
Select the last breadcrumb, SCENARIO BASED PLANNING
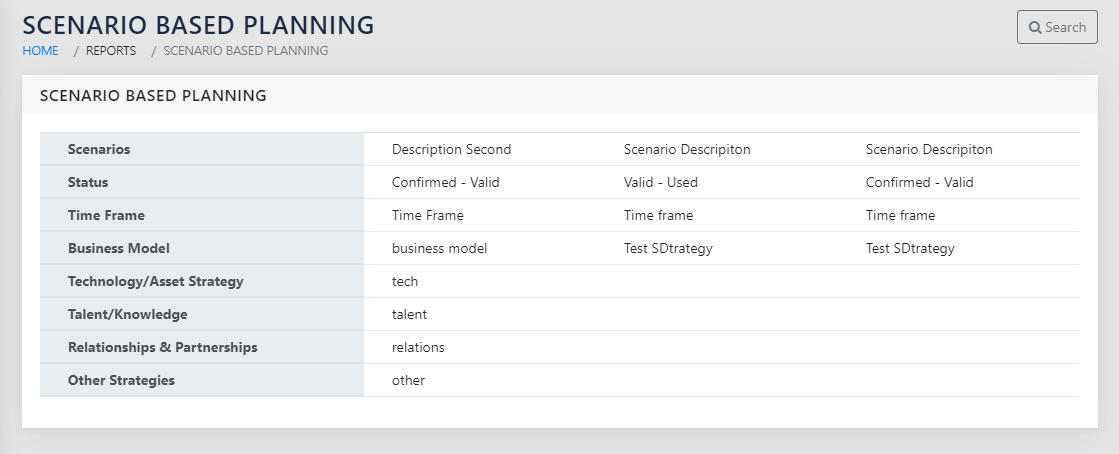245,50
